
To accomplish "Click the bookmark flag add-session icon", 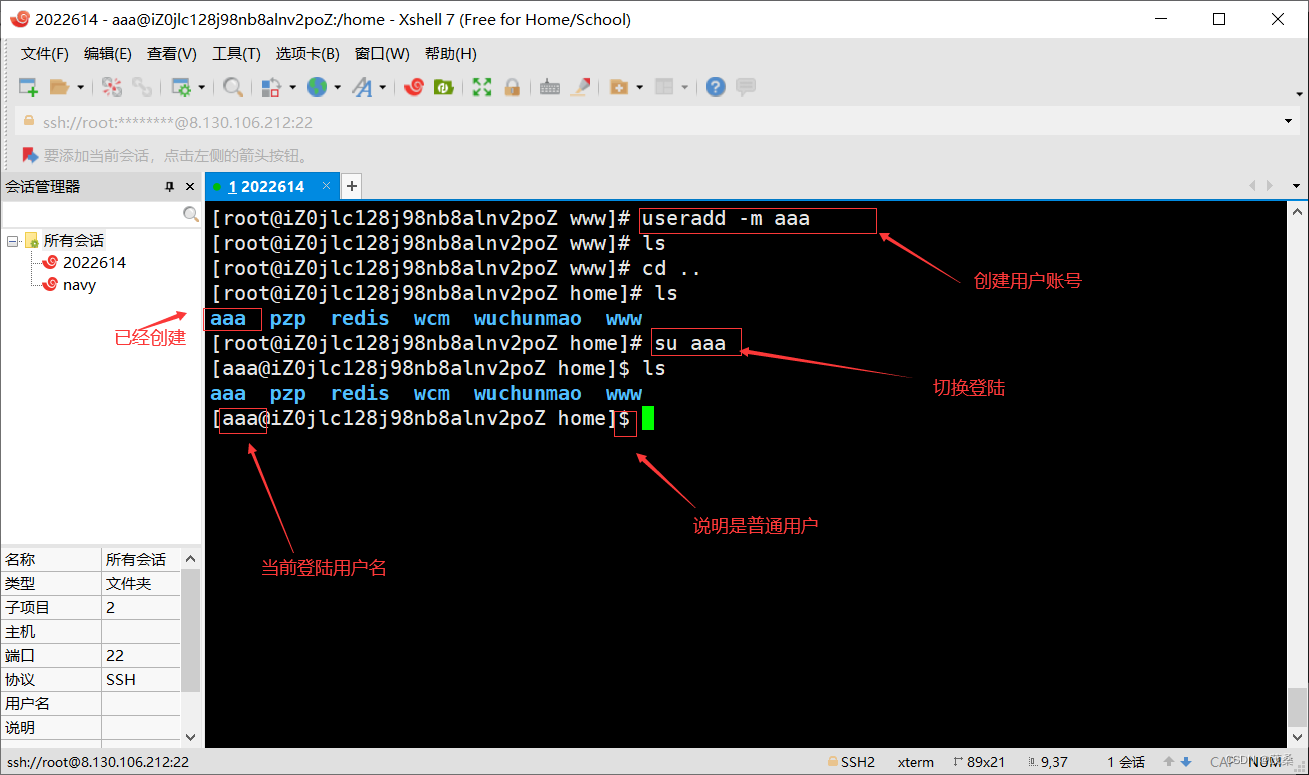I will 30,156.
